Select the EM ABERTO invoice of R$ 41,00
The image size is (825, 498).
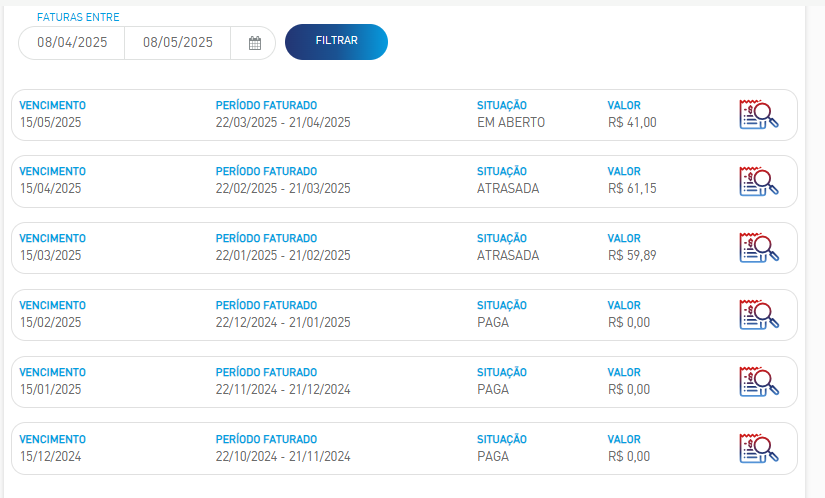click(404, 115)
